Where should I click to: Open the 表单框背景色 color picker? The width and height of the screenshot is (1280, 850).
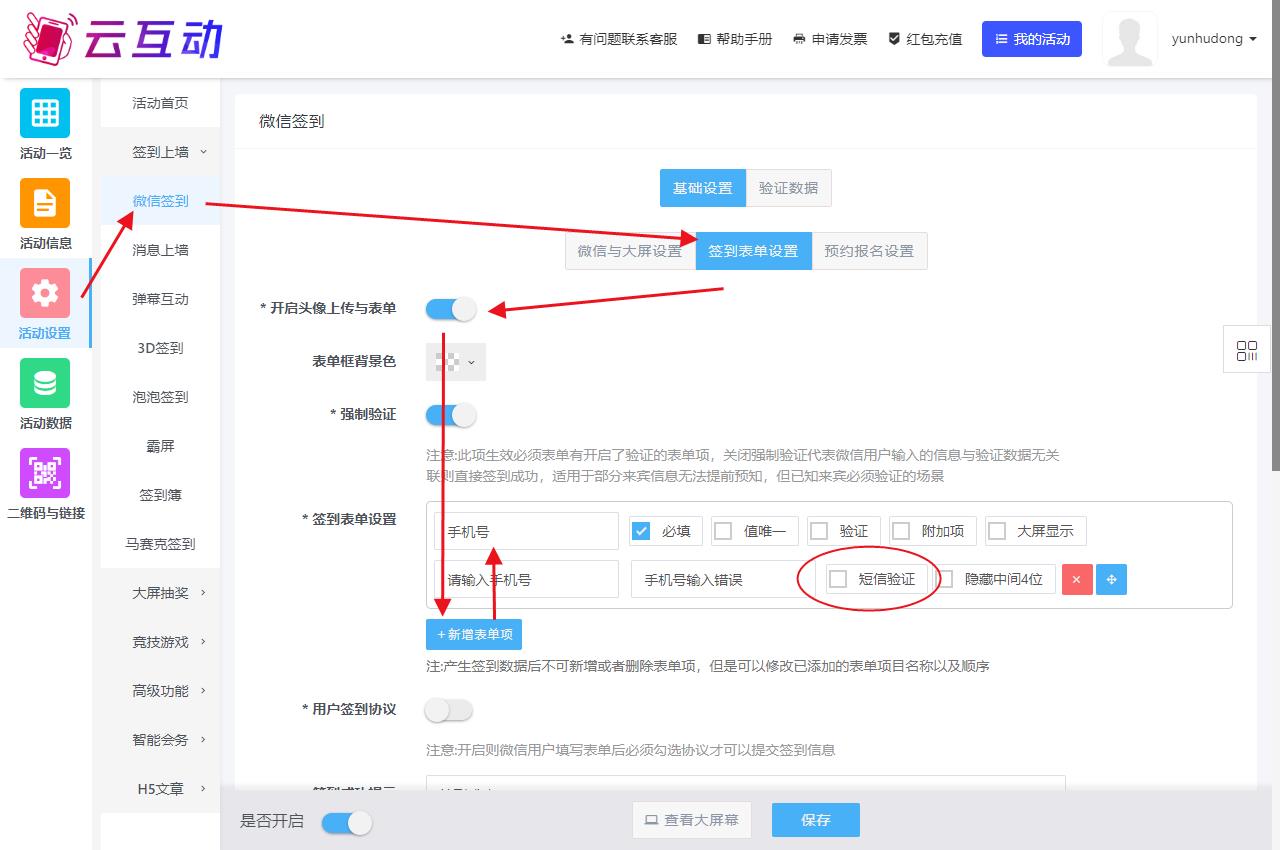pos(456,362)
